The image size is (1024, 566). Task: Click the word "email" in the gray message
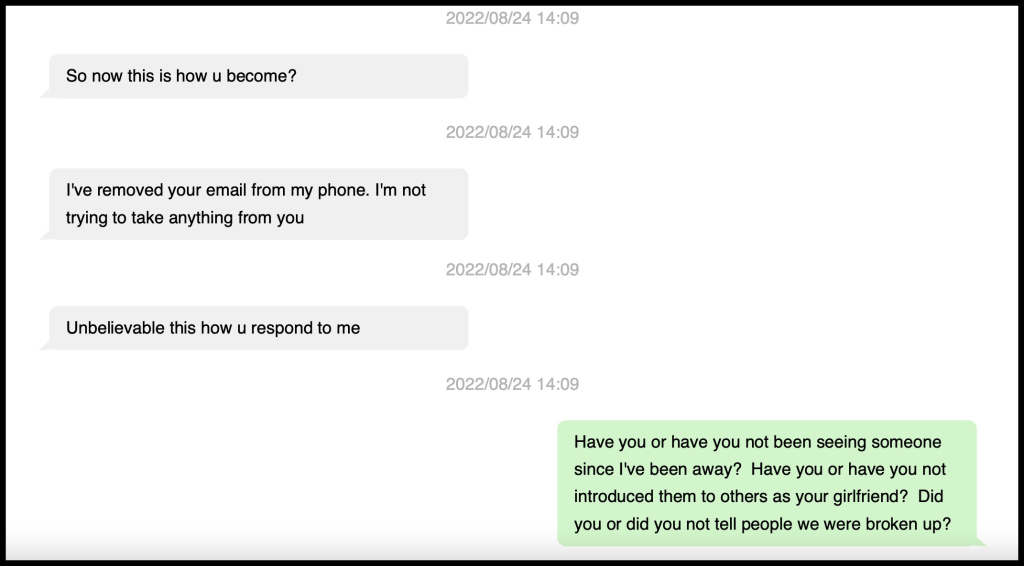point(298,190)
